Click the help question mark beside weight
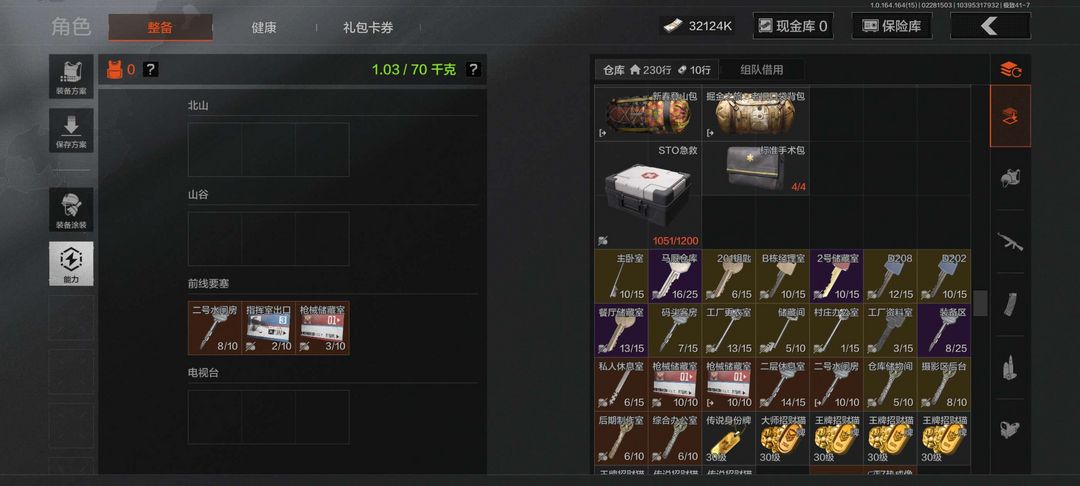This screenshot has height=486, width=1080. tap(472, 70)
